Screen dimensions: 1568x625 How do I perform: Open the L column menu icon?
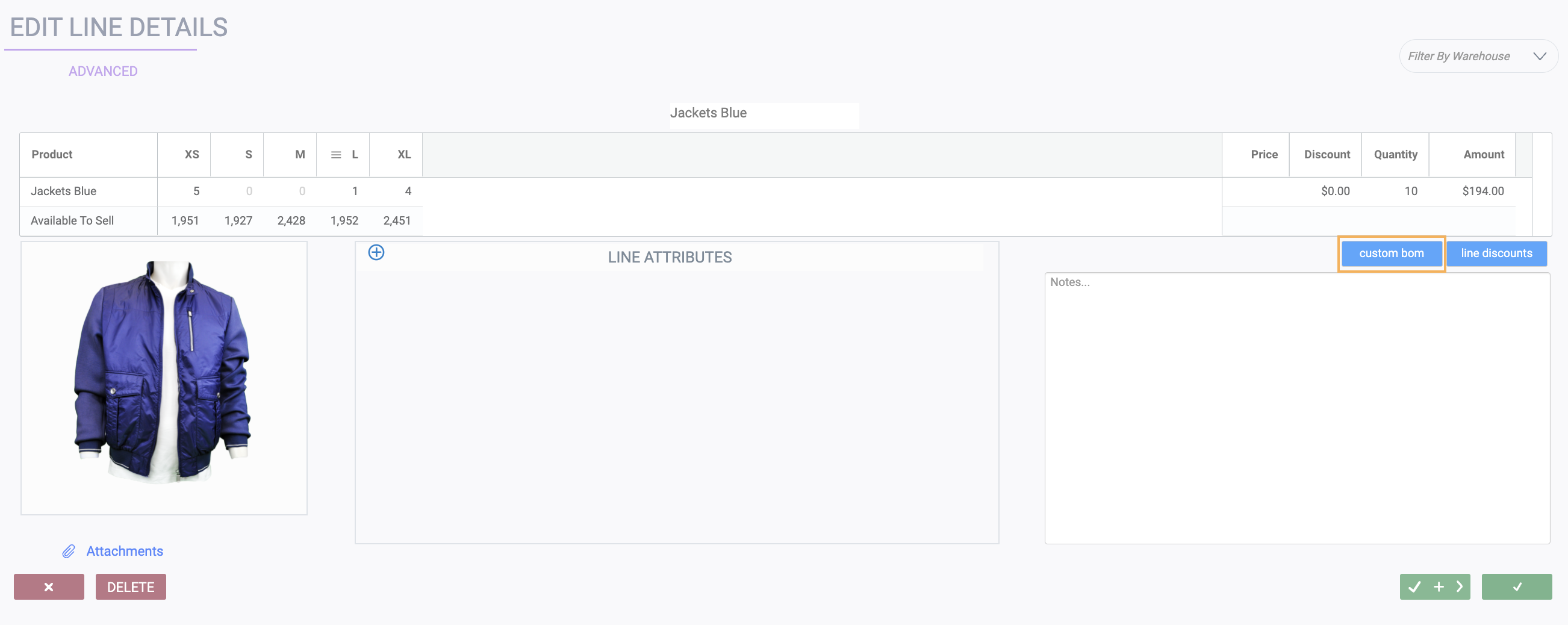tap(336, 155)
